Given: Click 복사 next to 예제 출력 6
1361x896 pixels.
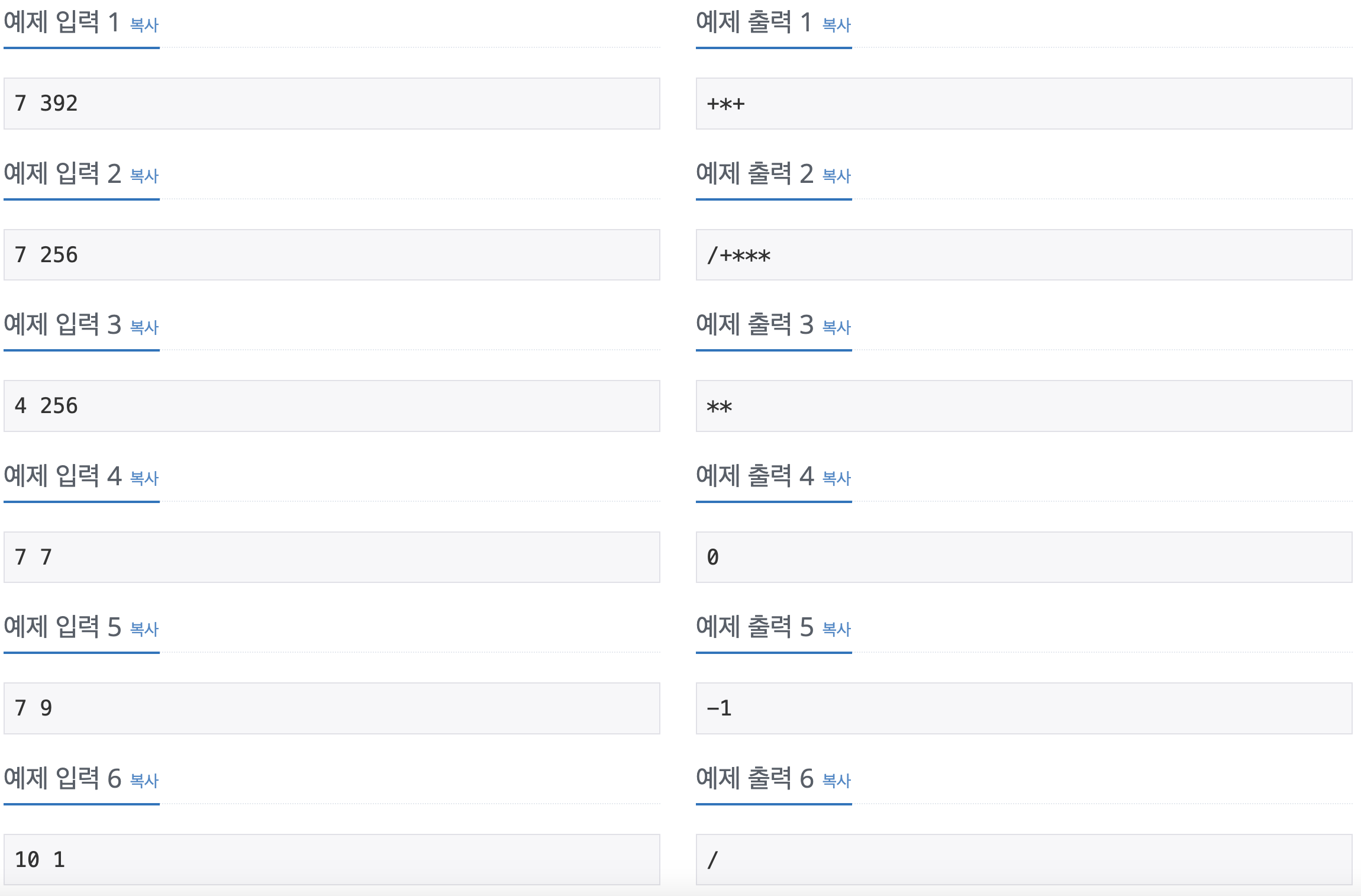Looking at the screenshot, I should click(837, 781).
